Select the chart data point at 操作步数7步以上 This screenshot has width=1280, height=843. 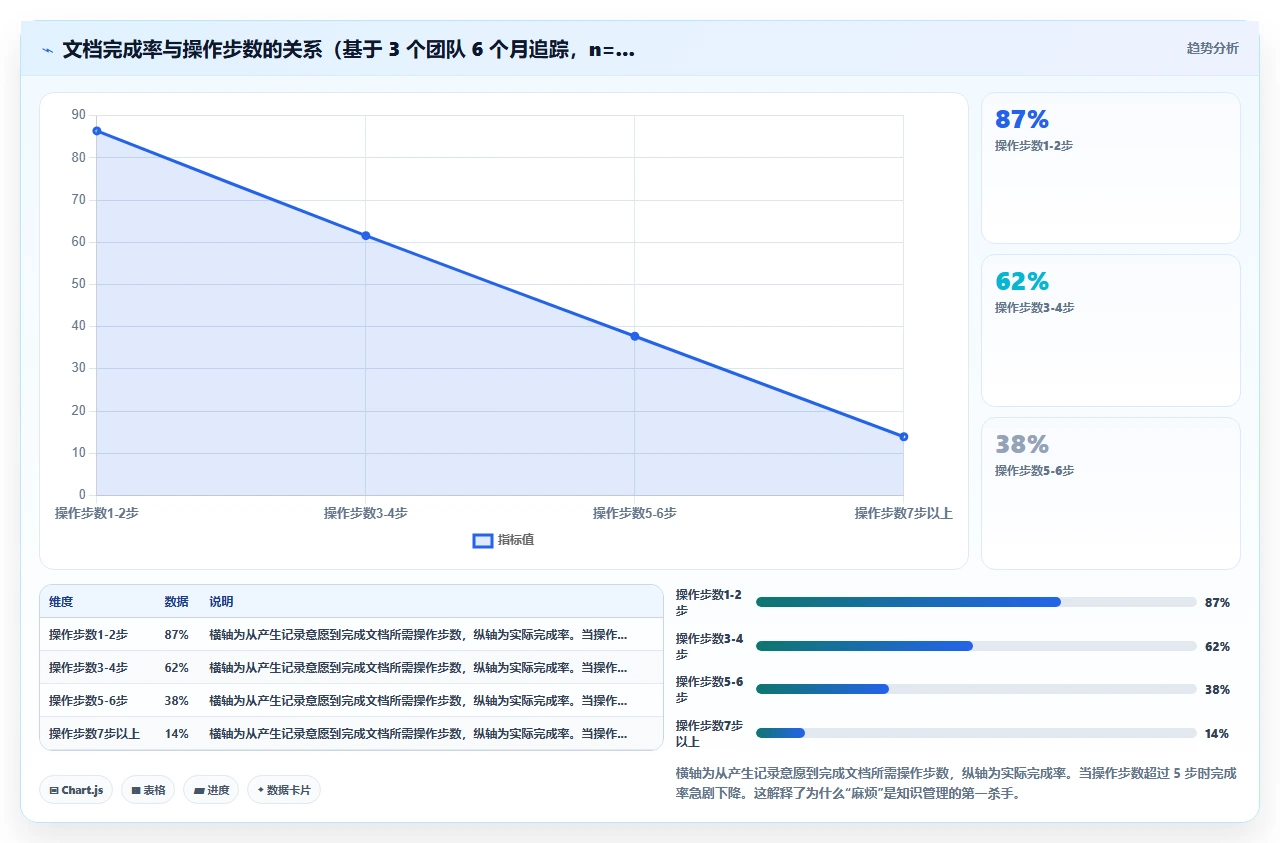coord(903,437)
